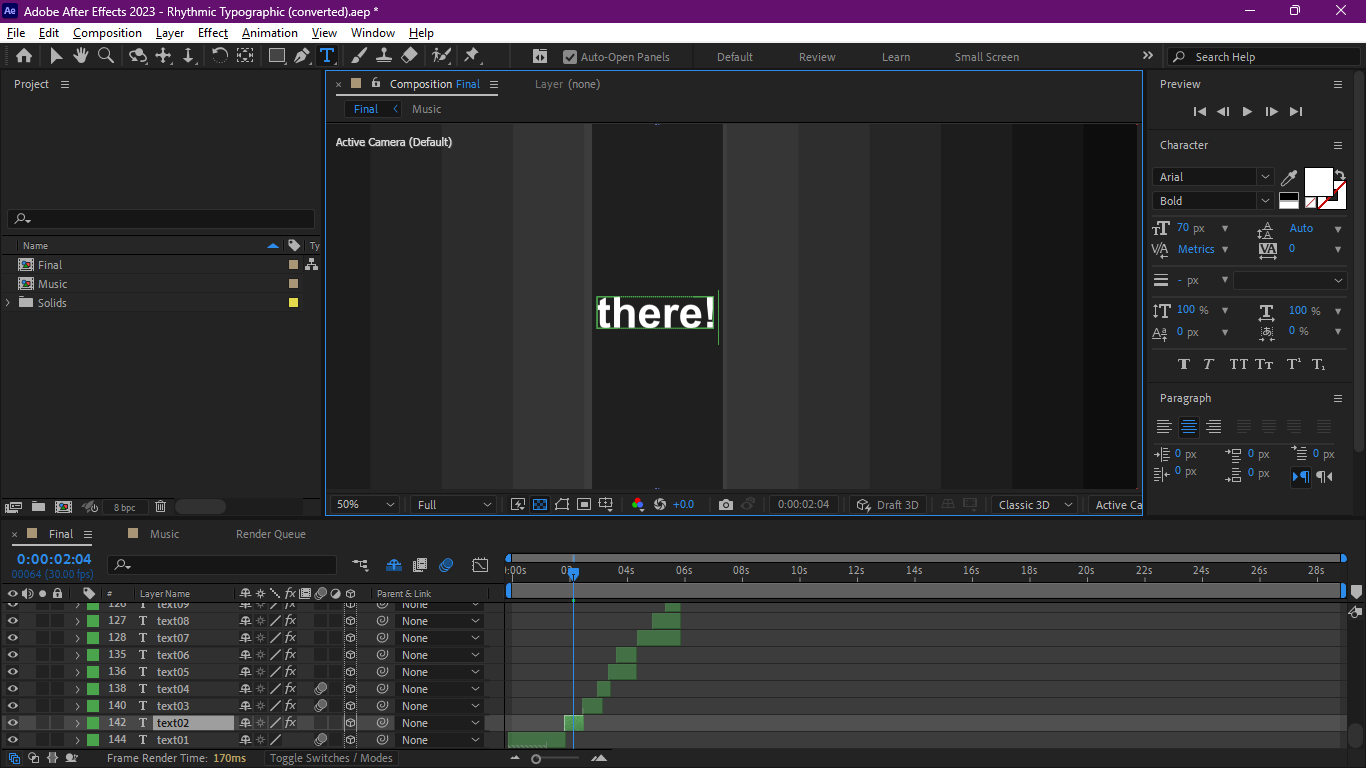Hide the text02 layer eye icon
Screen dimensions: 1366x768
(13, 723)
